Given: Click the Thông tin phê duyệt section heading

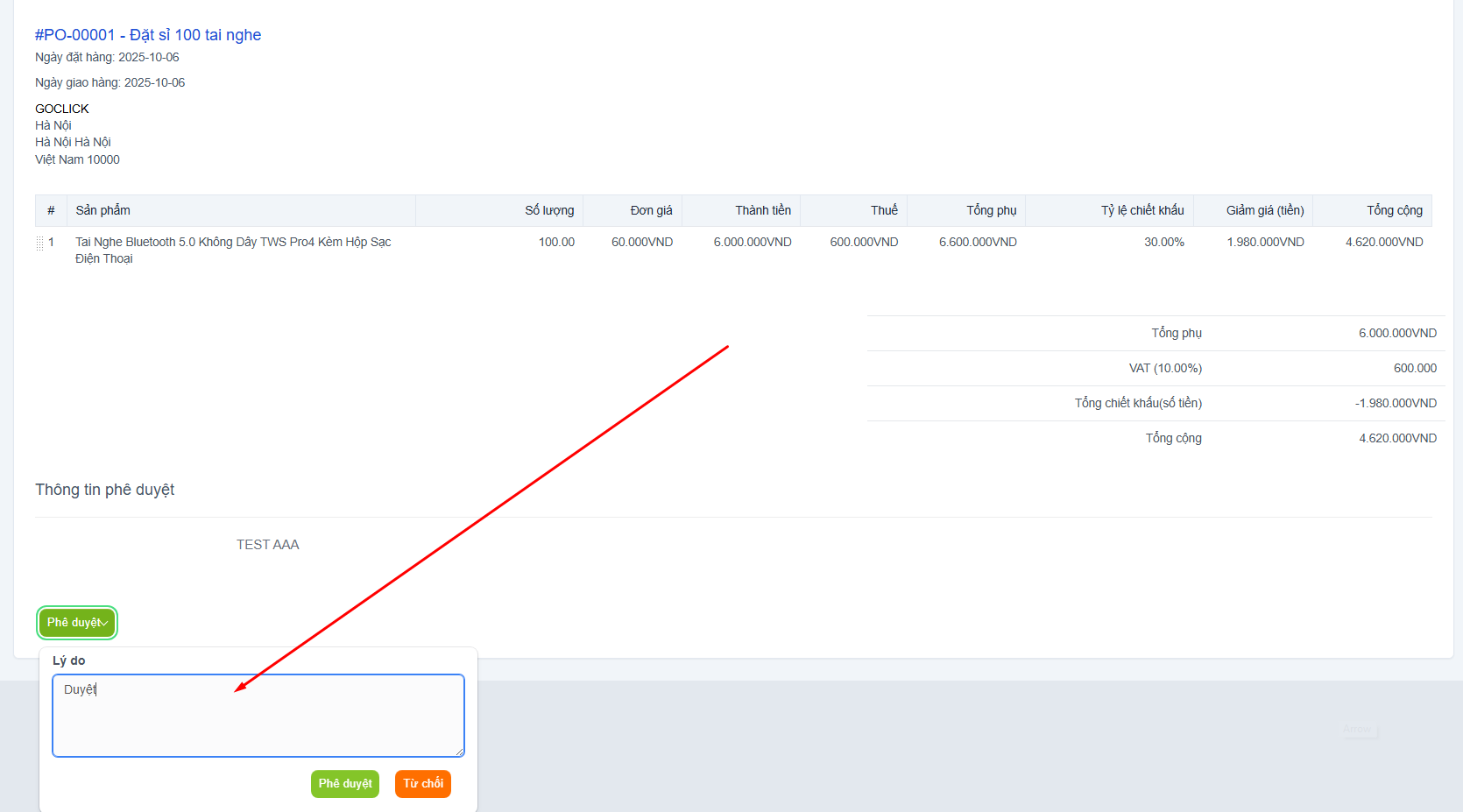Looking at the screenshot, I should pos(104,490).
